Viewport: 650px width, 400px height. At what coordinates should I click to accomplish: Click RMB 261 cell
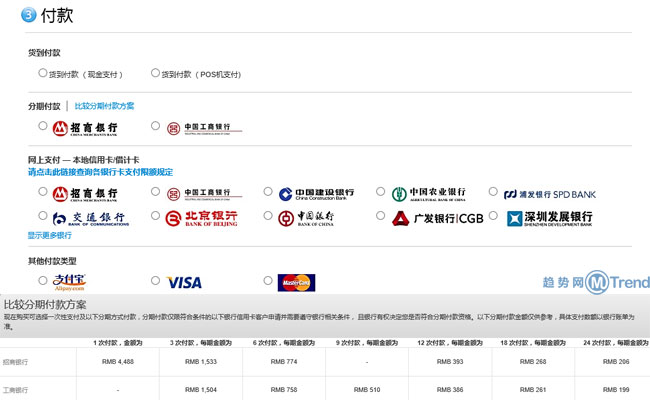tap(533, 390)
